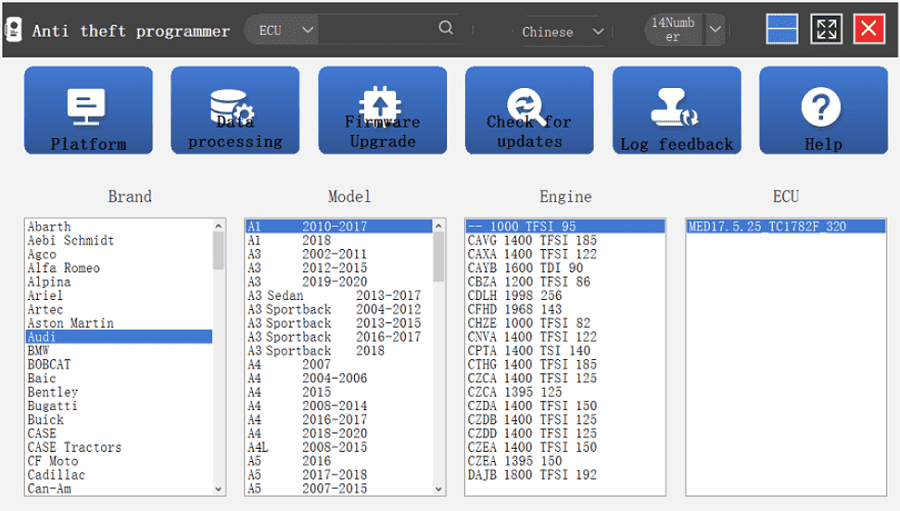Select engine CTHG 1400 TFSI 185
This screenshot has height=511, width=900.
point(565,365)
